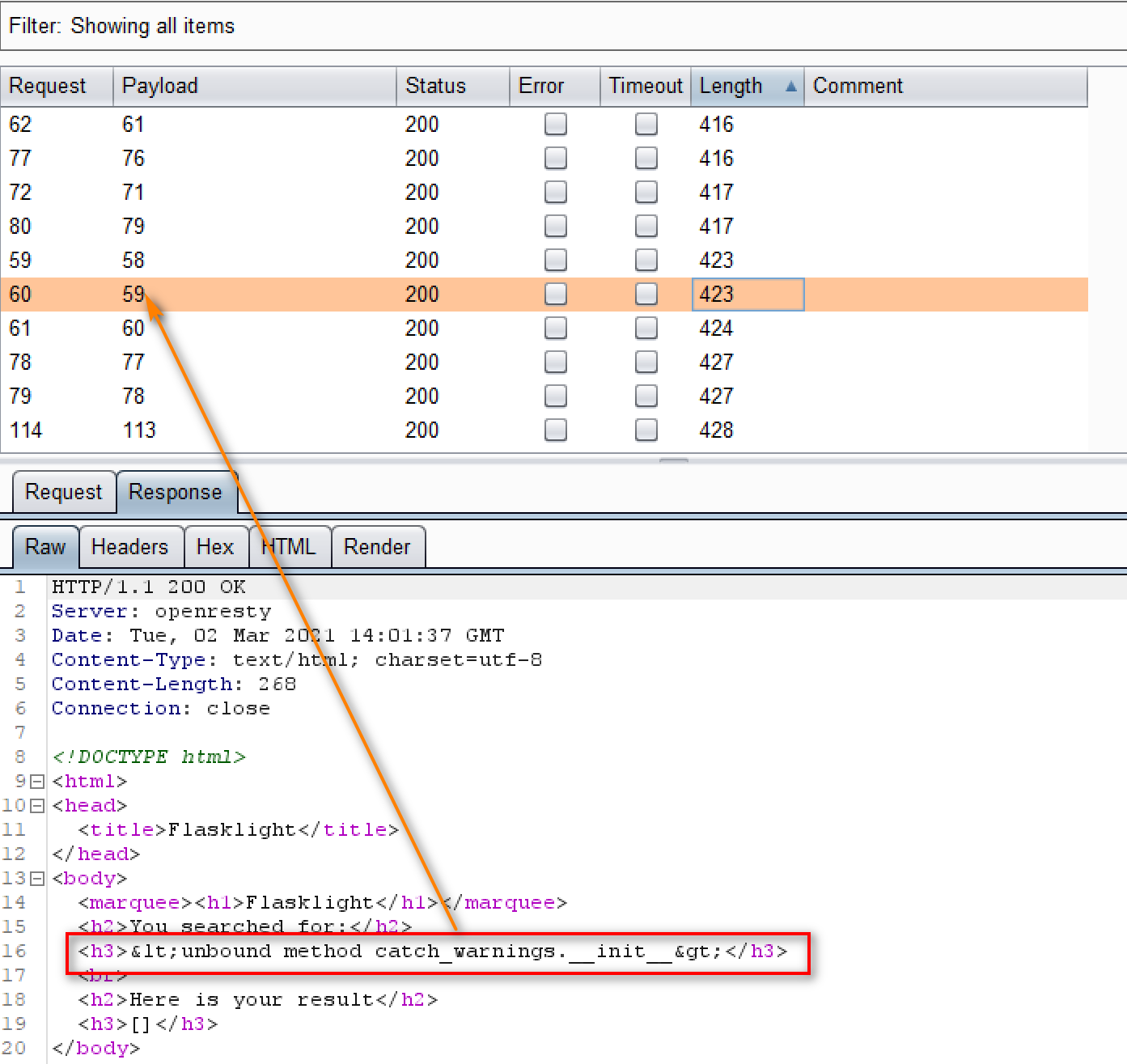Open the Headers view tab

[129, 547]
